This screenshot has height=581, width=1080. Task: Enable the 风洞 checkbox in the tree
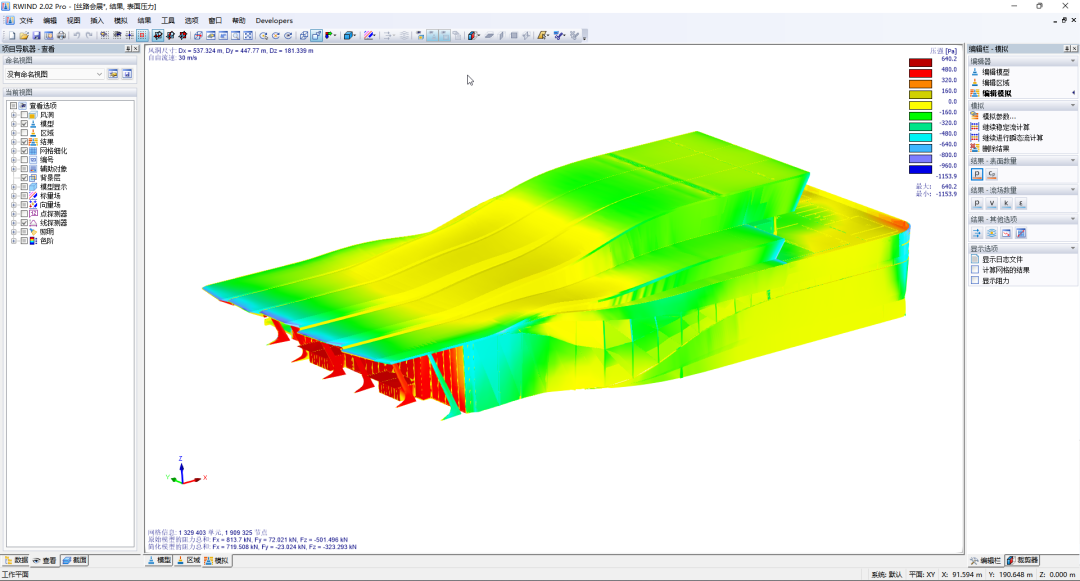(24, 115)
